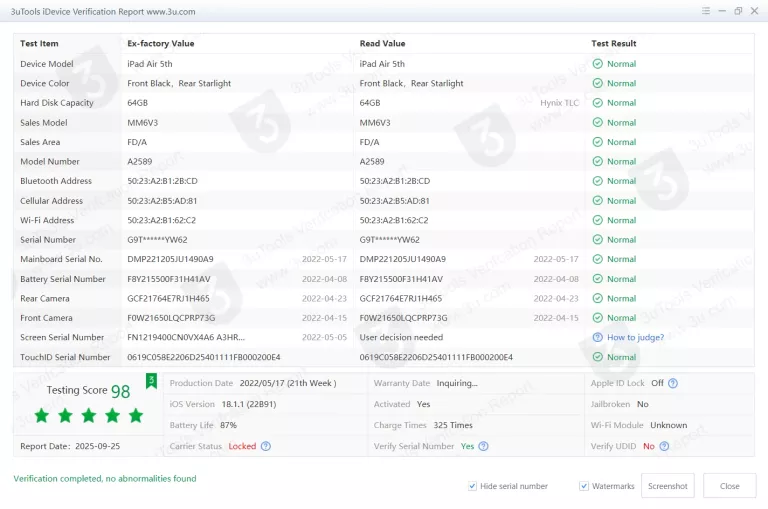Click the Jailbroken No value
Image resolution: width=768 pixels, height=509 pixels.
coord(643,404)
